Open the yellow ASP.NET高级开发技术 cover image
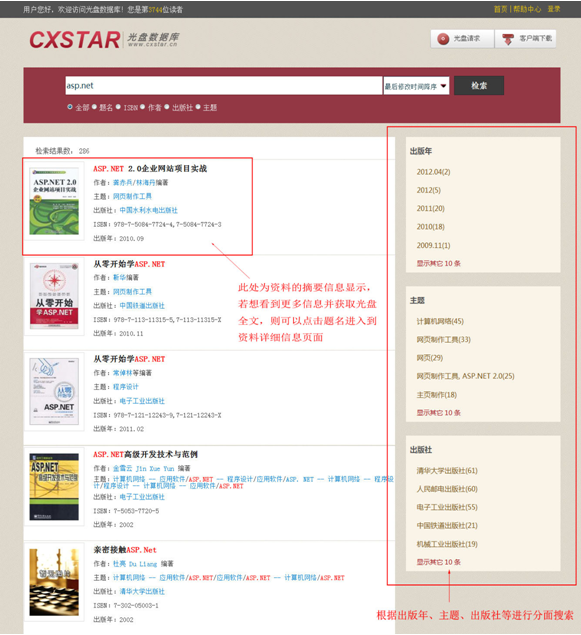 [54, 487]
